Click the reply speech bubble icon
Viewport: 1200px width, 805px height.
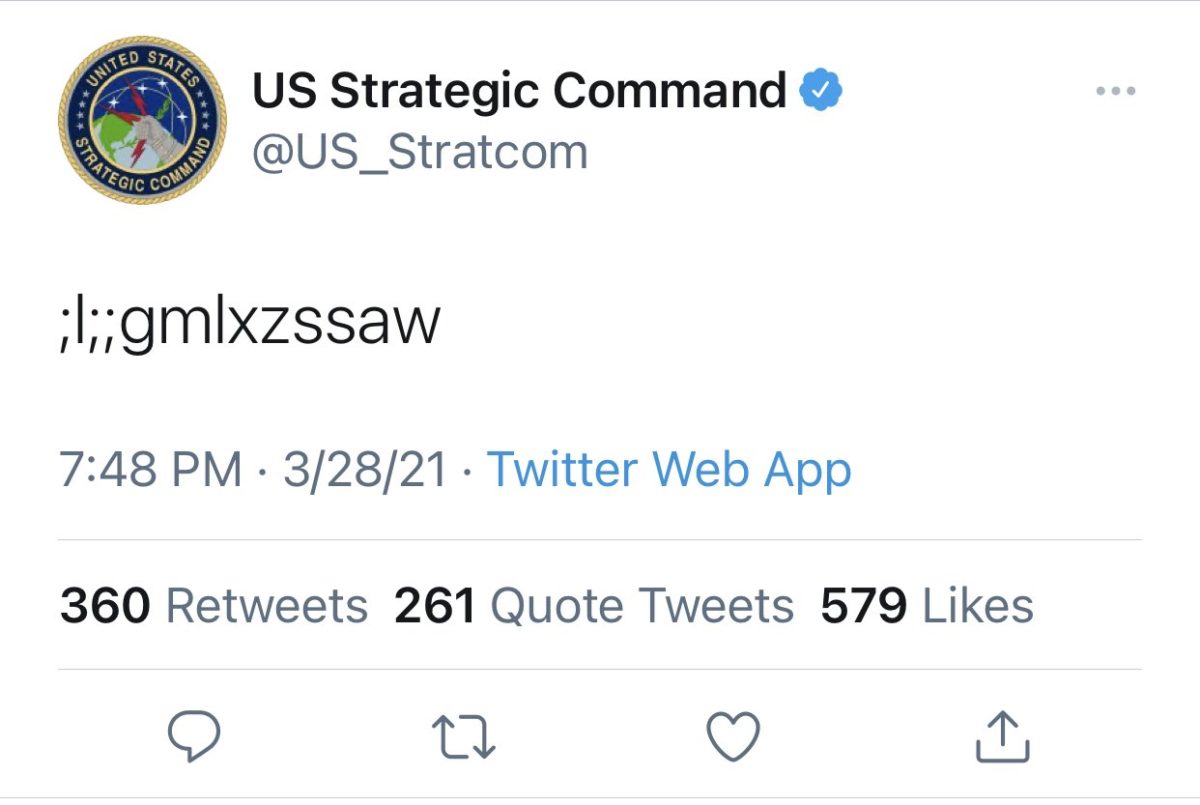click(x=196, y=735)
